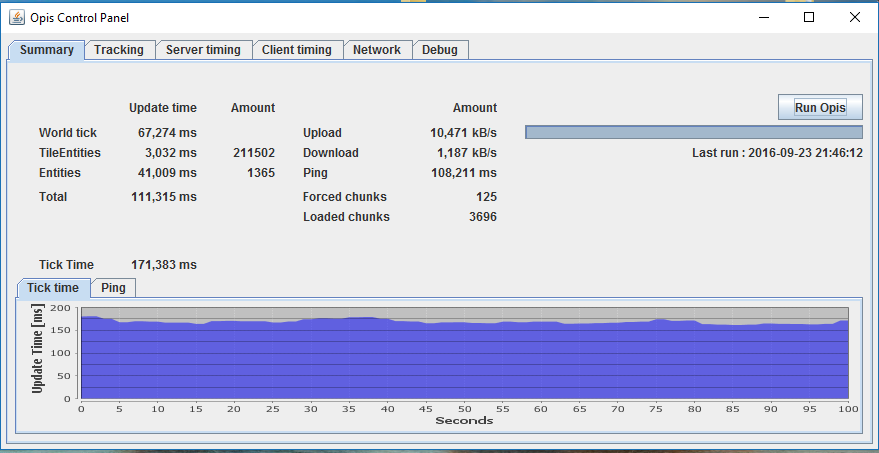The image size is (879, 453).
Task: Switch to the Network tab
Action: click(x=377, y=50)
